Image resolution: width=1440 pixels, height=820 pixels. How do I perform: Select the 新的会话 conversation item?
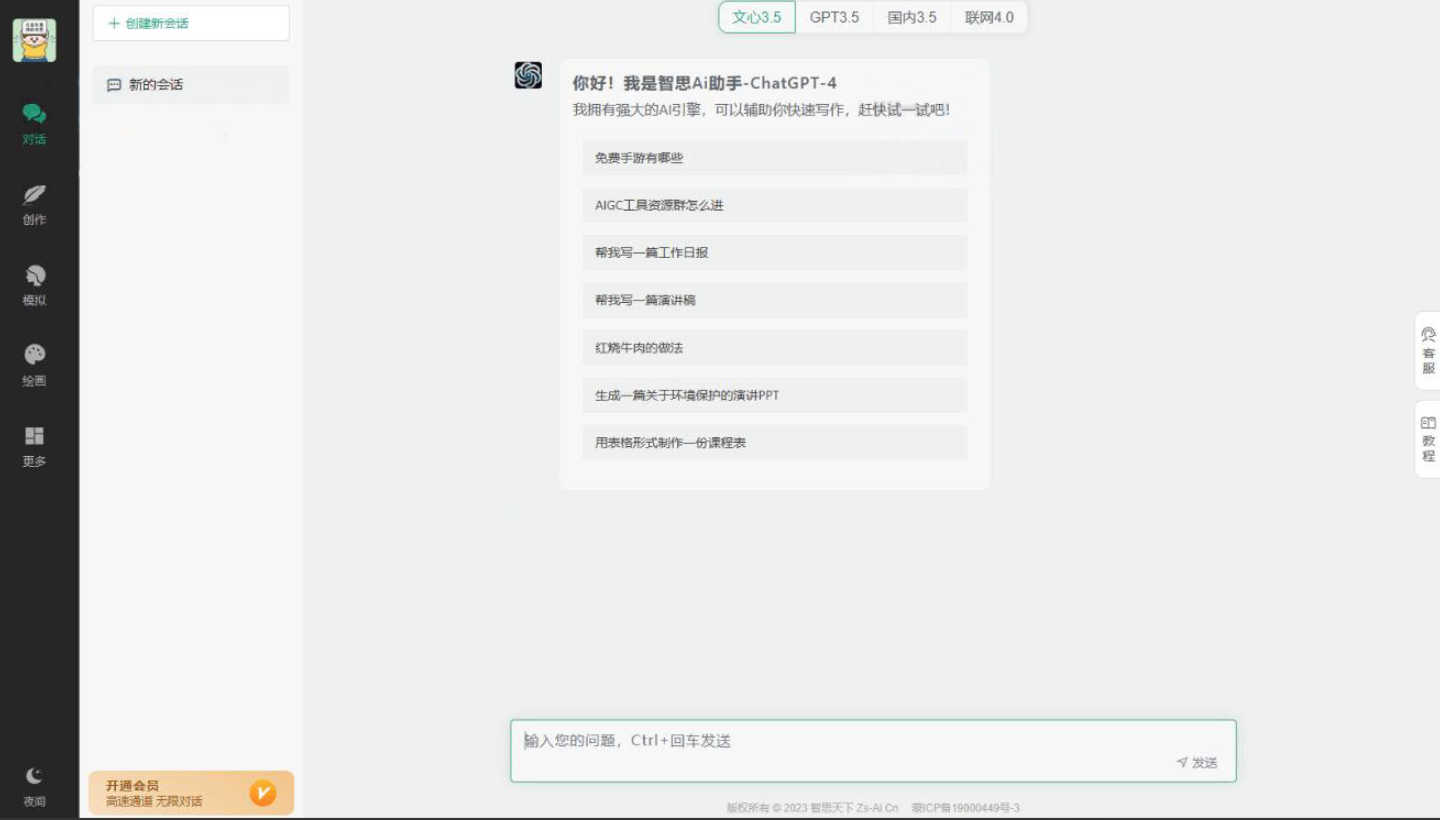coord(191,85)
